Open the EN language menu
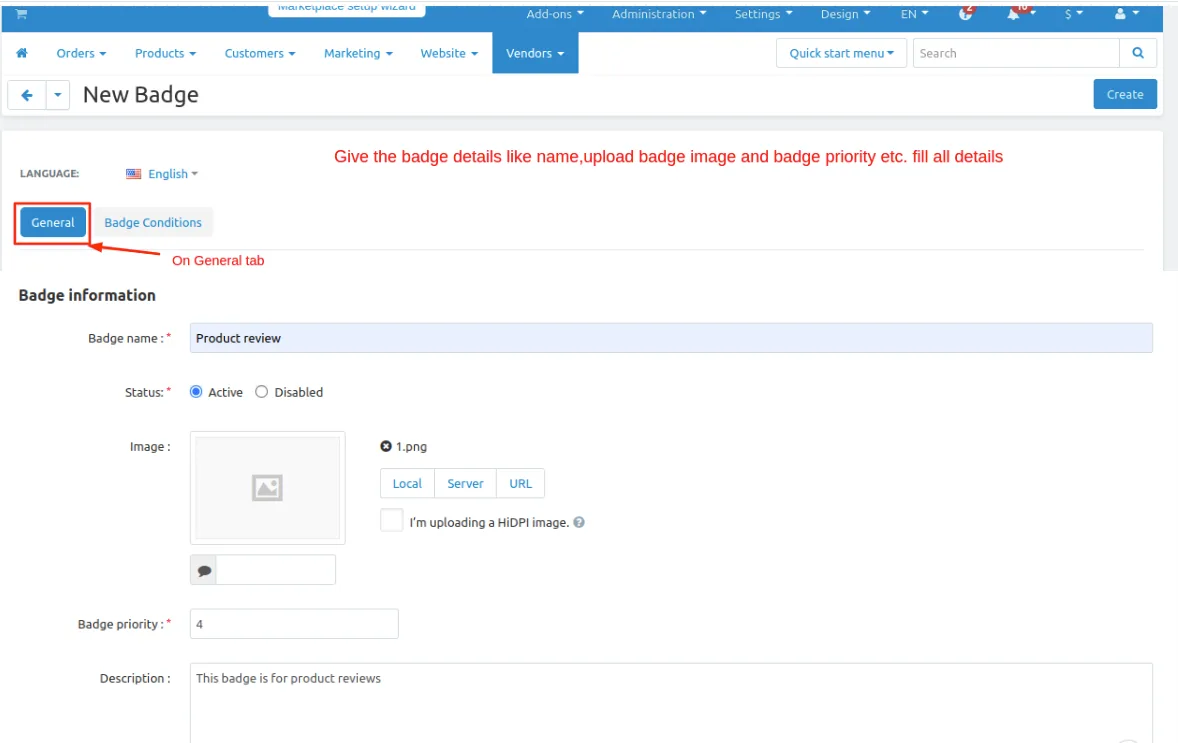The height and width of the screenshot is (743, 1178). 914,14
